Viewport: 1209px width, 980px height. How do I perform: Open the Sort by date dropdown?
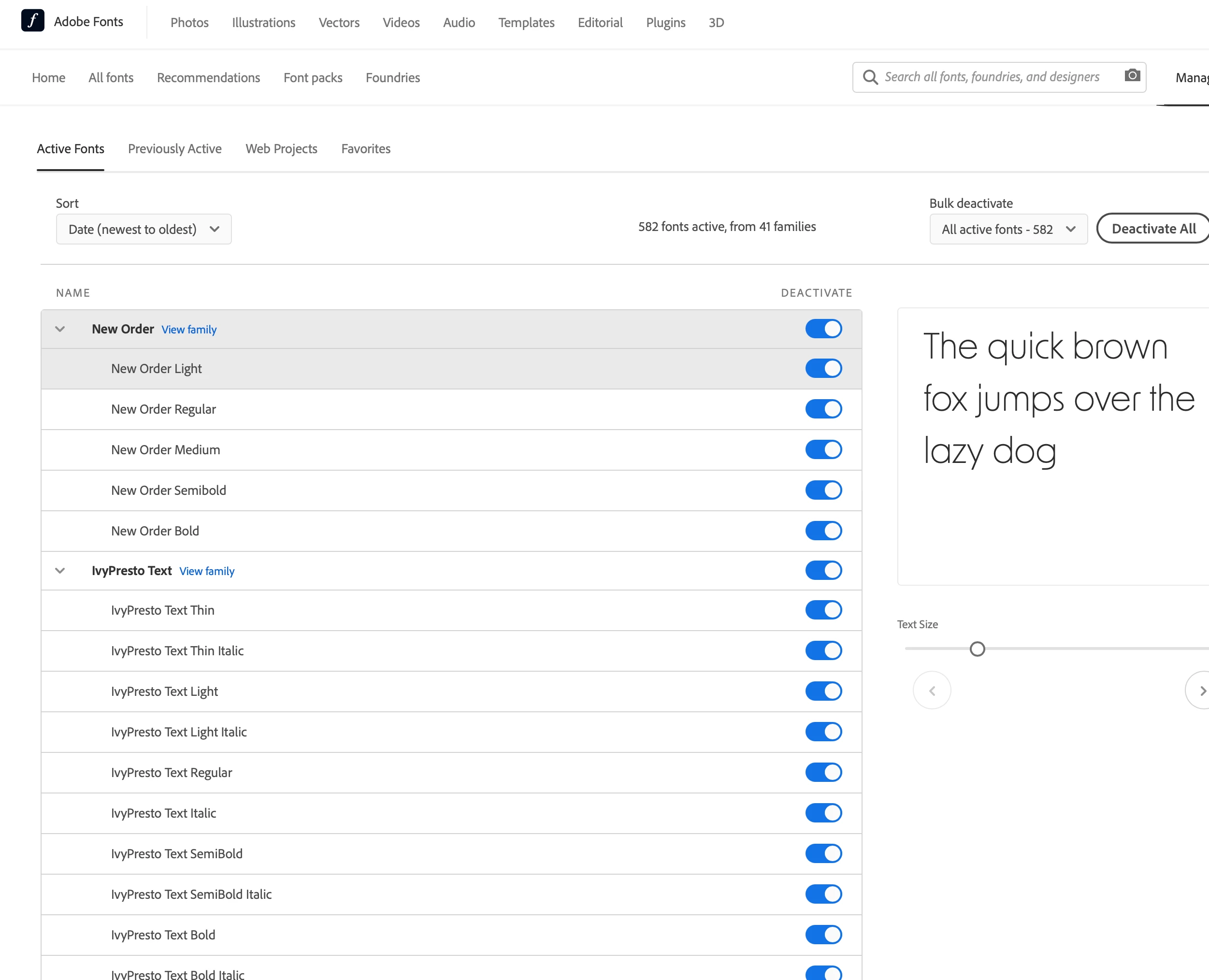tap(144, 229)
